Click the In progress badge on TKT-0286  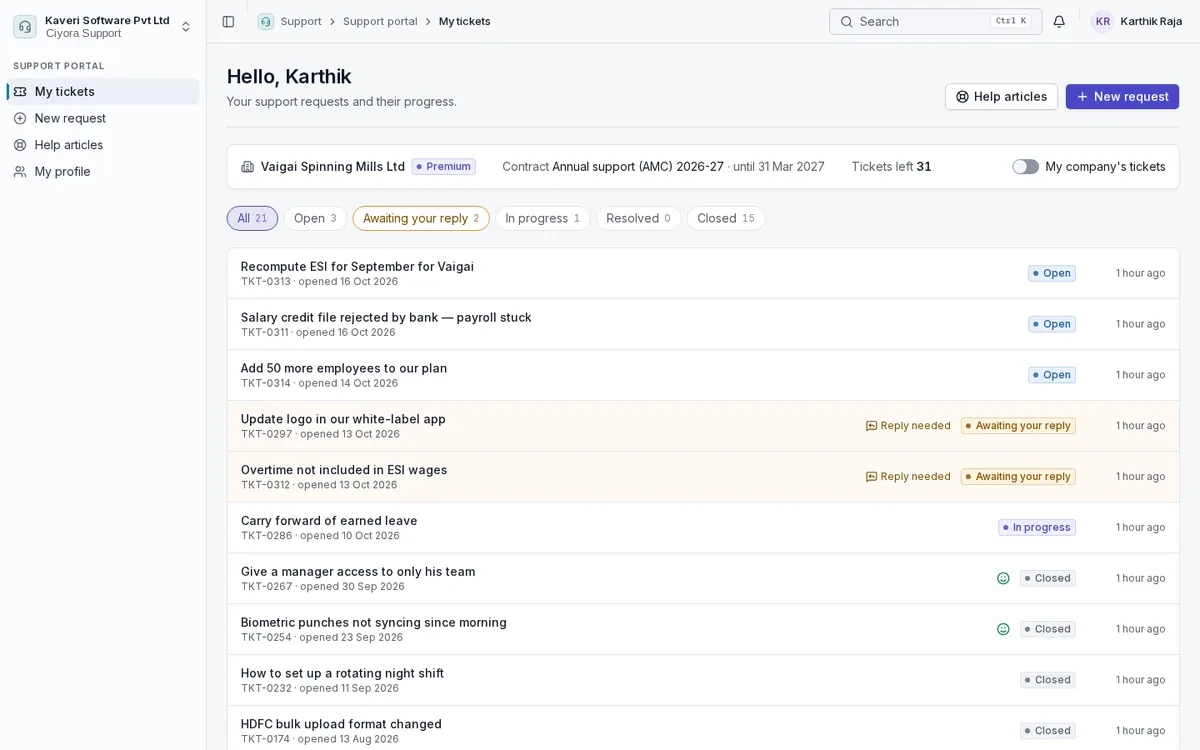click(x=1037, y=528)
